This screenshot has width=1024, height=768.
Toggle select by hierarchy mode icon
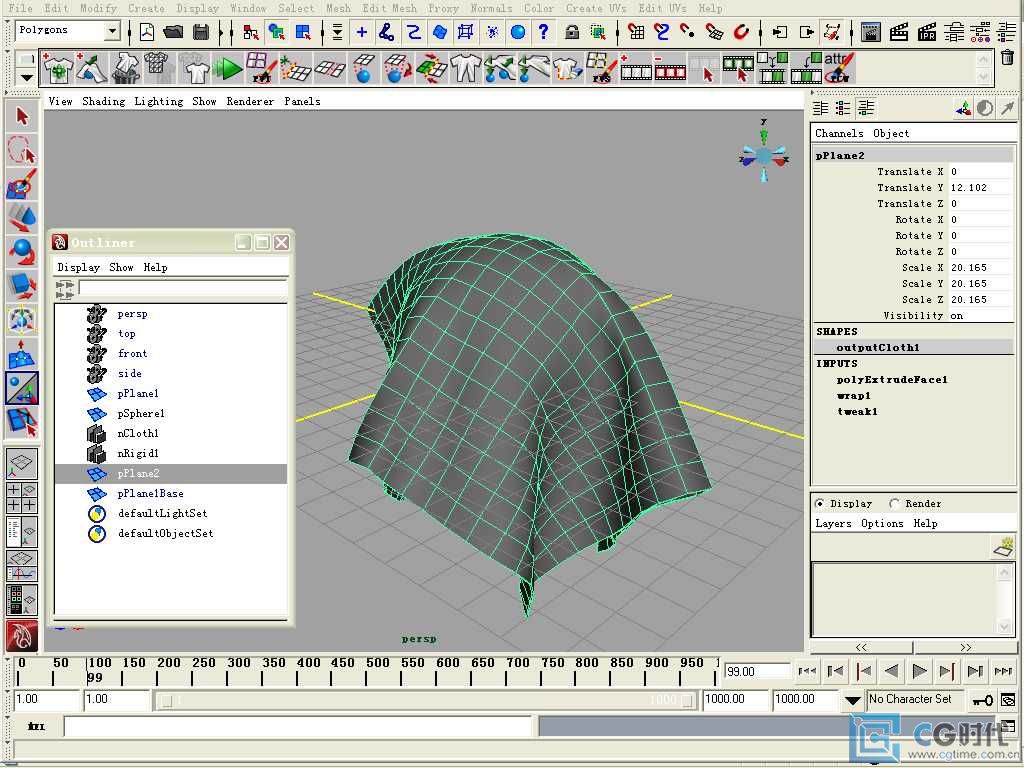click(x=251, y=31)
